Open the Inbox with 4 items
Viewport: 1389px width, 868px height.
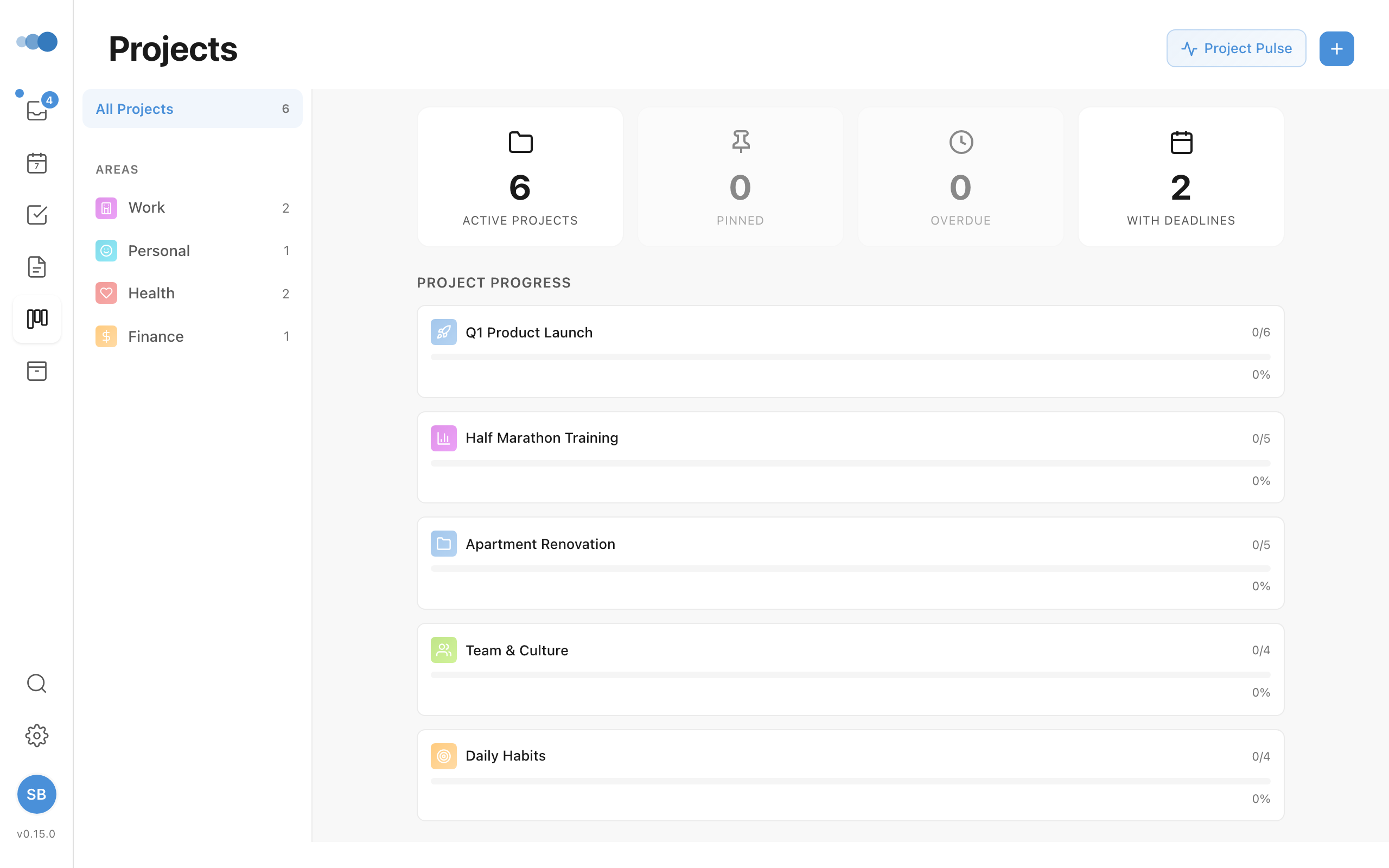[37, 111]
